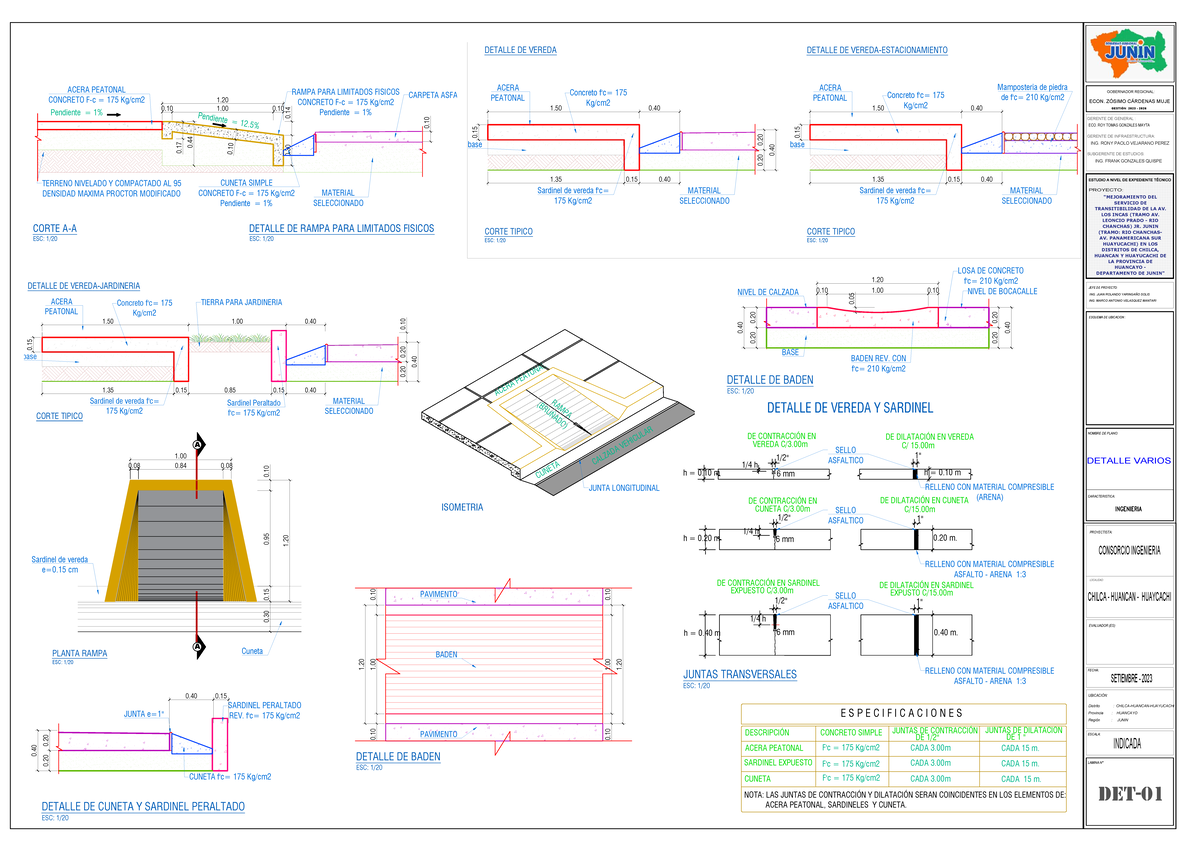Click the "NOTA:" text below the table

tap(754, 794)
